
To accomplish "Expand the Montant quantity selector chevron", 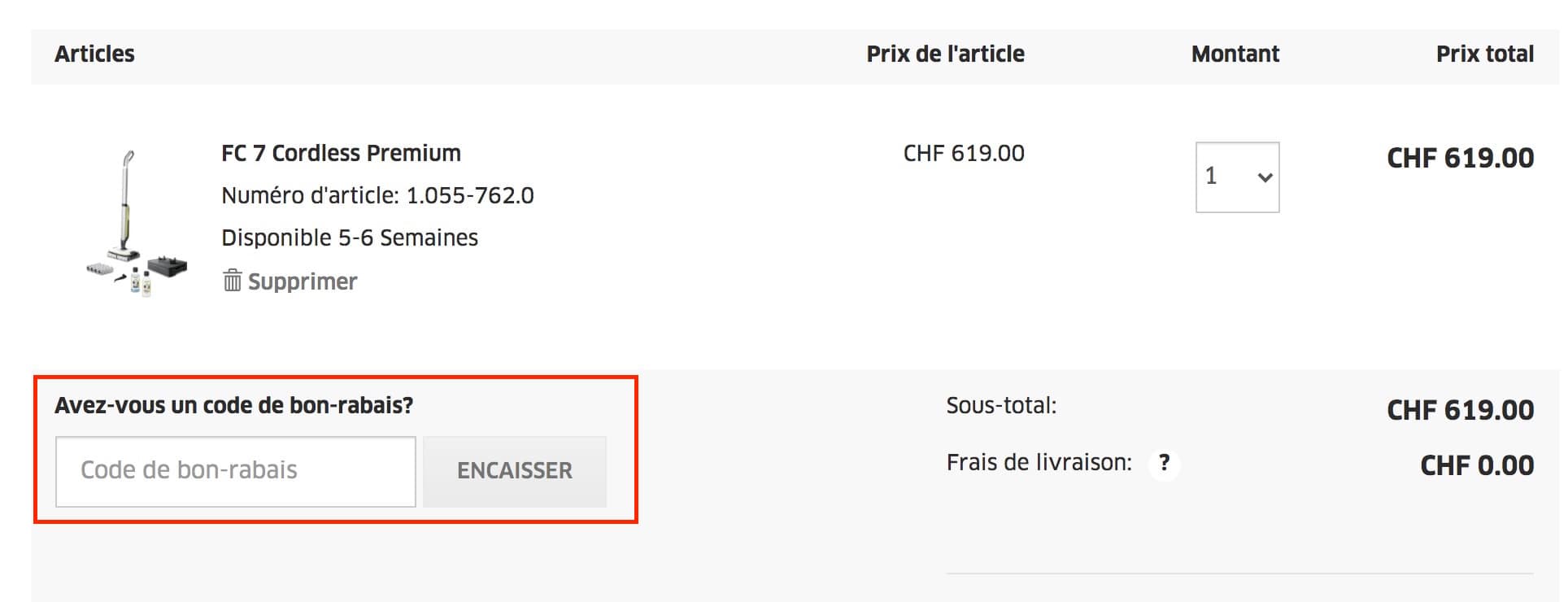I will tap(1265, 177).
